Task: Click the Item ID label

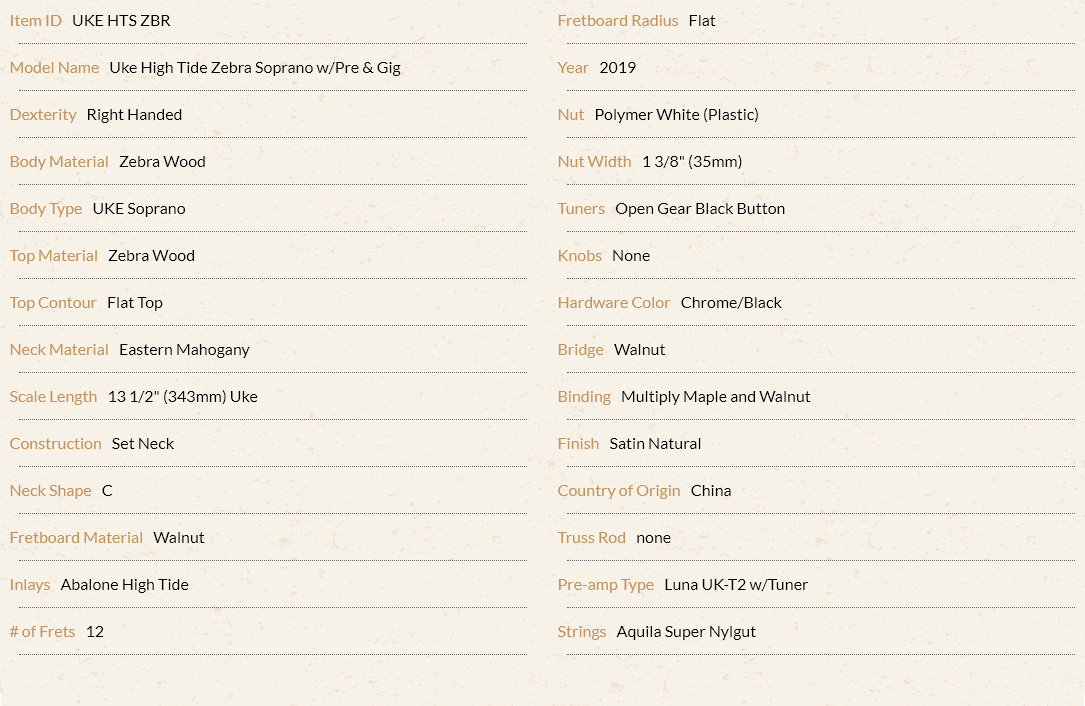Action: (x=36, y=21)
